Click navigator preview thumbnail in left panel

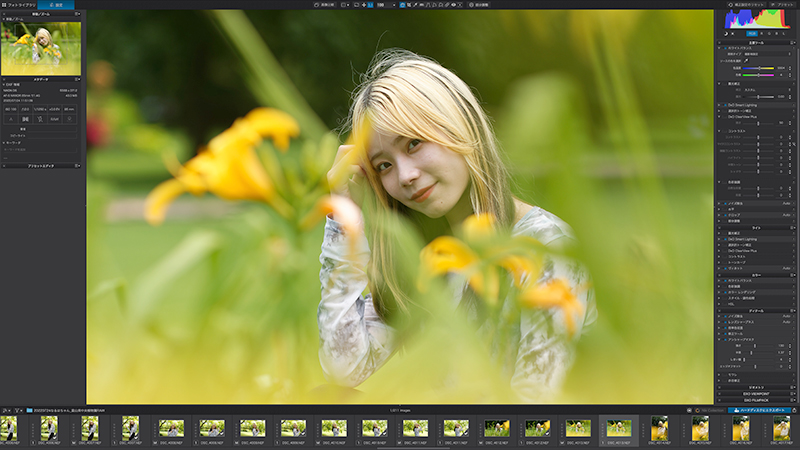pos(41,48)
